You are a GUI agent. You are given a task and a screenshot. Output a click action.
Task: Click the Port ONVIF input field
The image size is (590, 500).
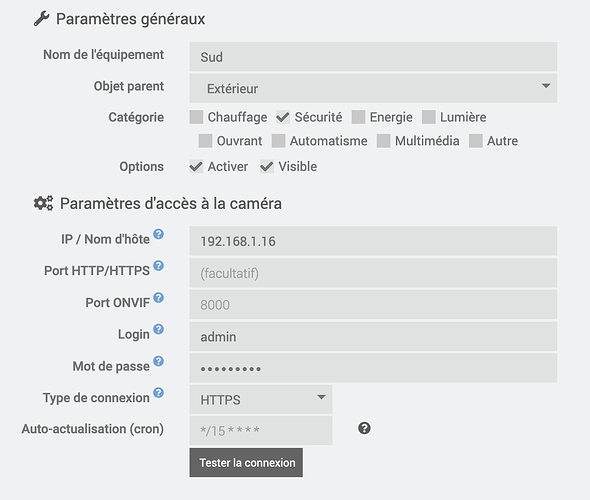tap(373, 304)
